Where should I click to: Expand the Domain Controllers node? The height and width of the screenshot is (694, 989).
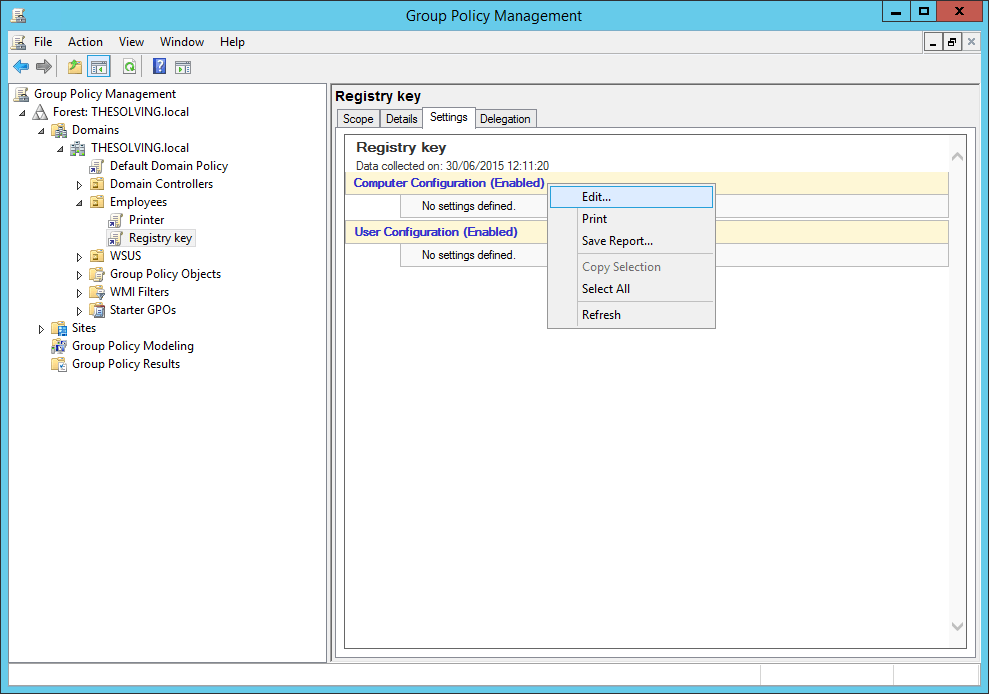[x=79, y=183]
